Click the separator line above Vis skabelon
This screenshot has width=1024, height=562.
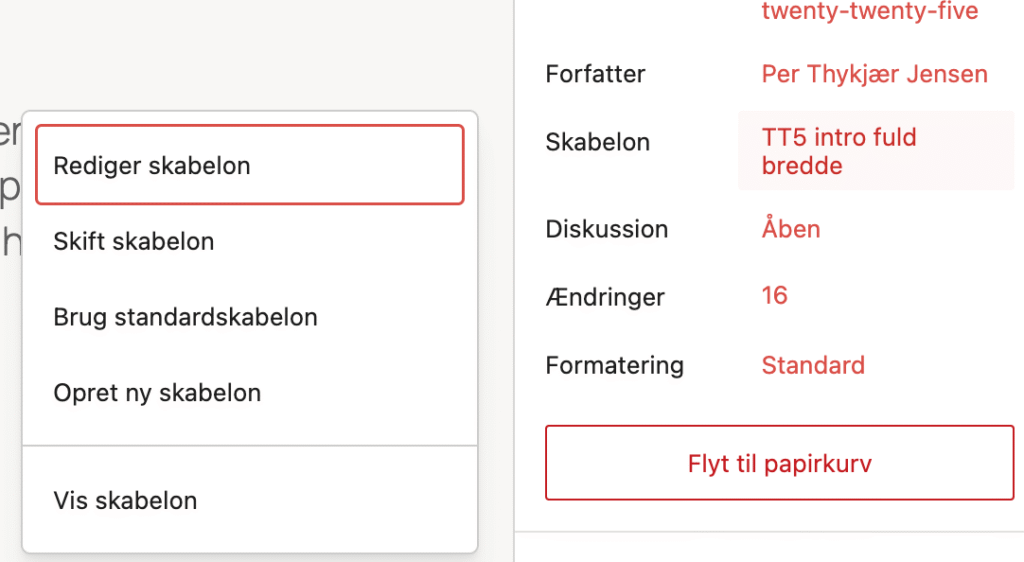[x=250, y=445]
